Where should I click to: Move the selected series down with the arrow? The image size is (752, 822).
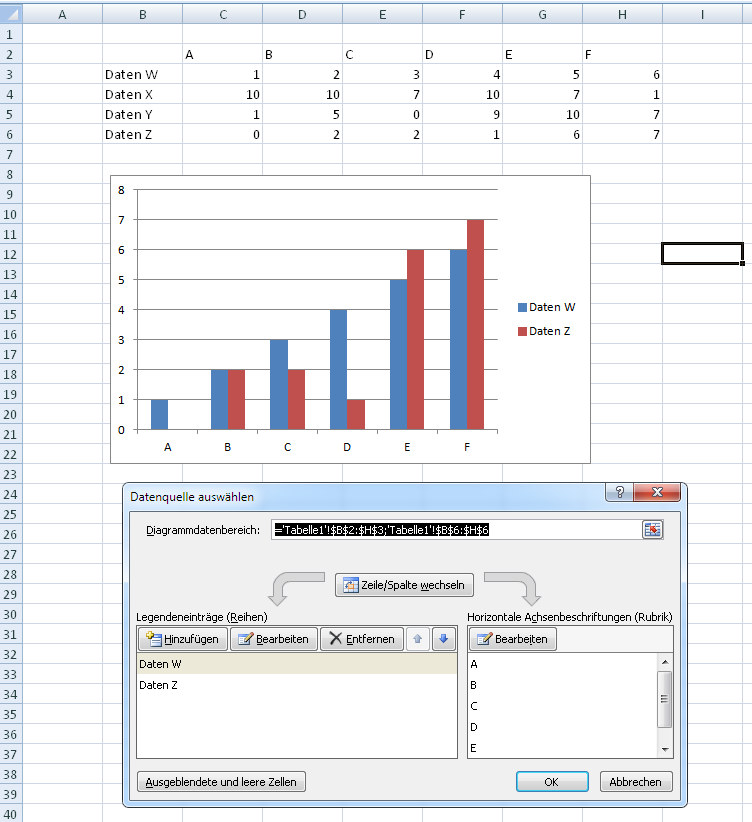[444, 639]
